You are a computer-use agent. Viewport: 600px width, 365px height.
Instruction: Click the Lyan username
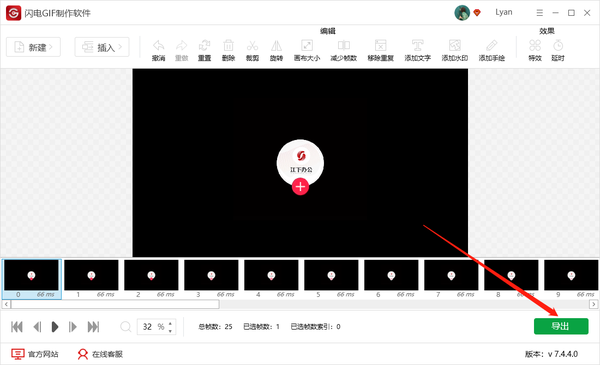point(504,12)
